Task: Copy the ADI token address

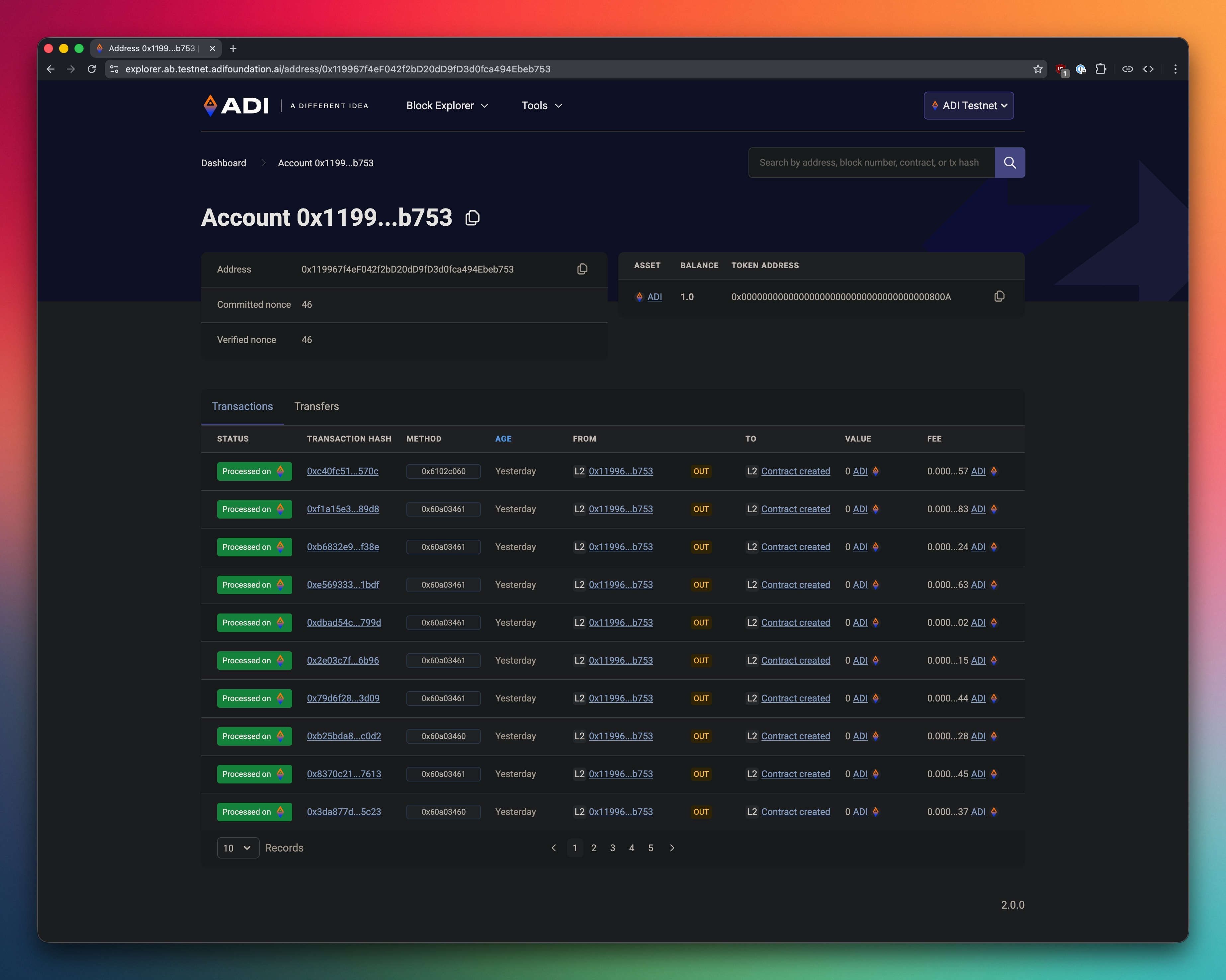Action: (x=999, y=296)
